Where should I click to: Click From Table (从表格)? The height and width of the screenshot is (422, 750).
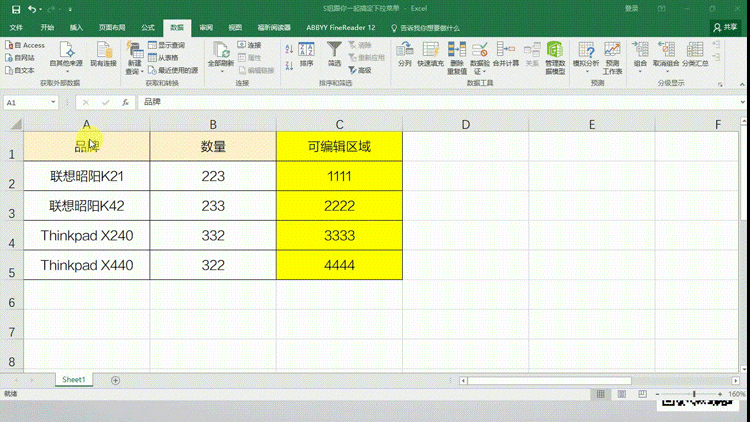pos(163,57)
